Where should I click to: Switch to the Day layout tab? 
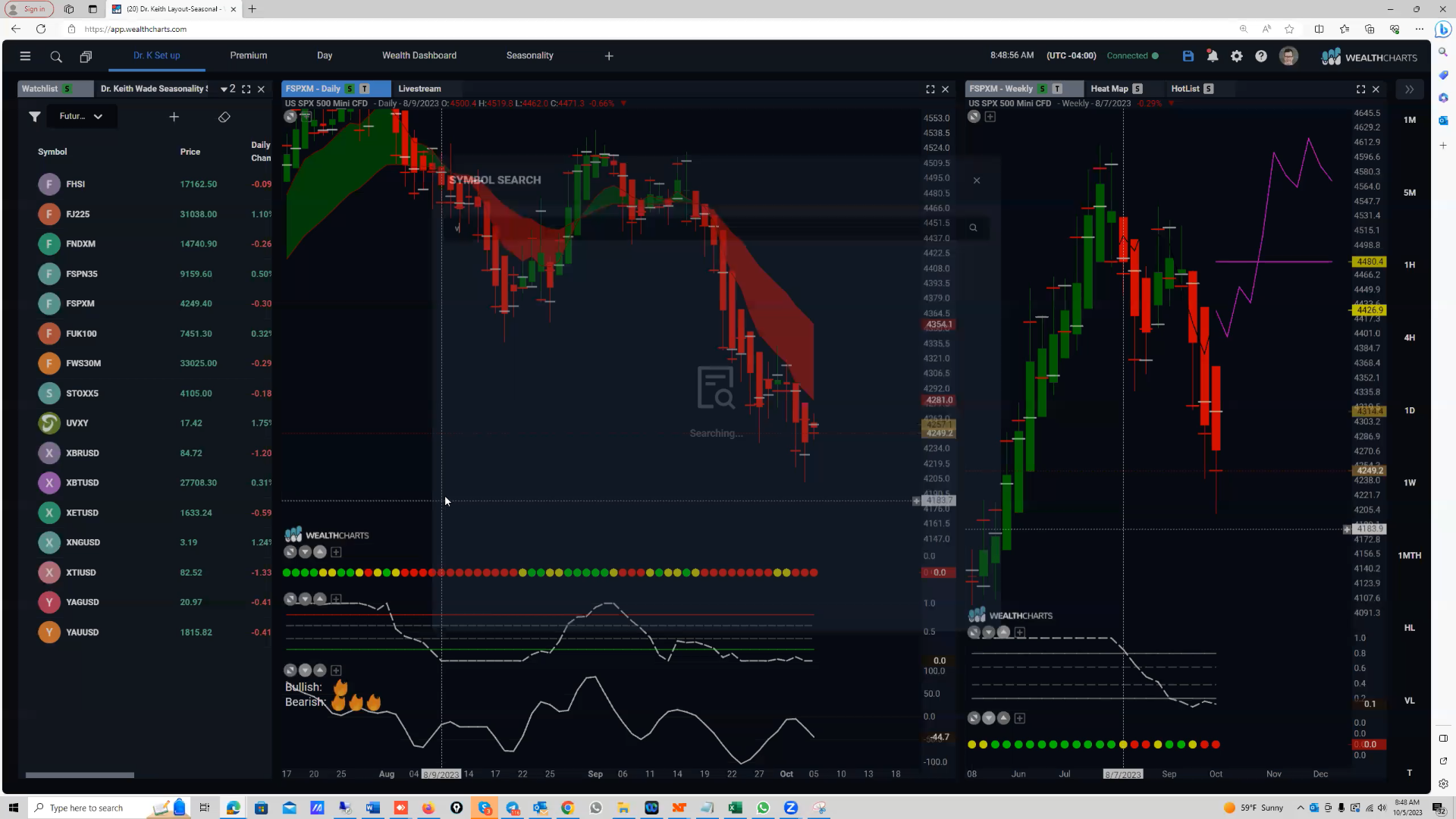(x=325, y=56)
